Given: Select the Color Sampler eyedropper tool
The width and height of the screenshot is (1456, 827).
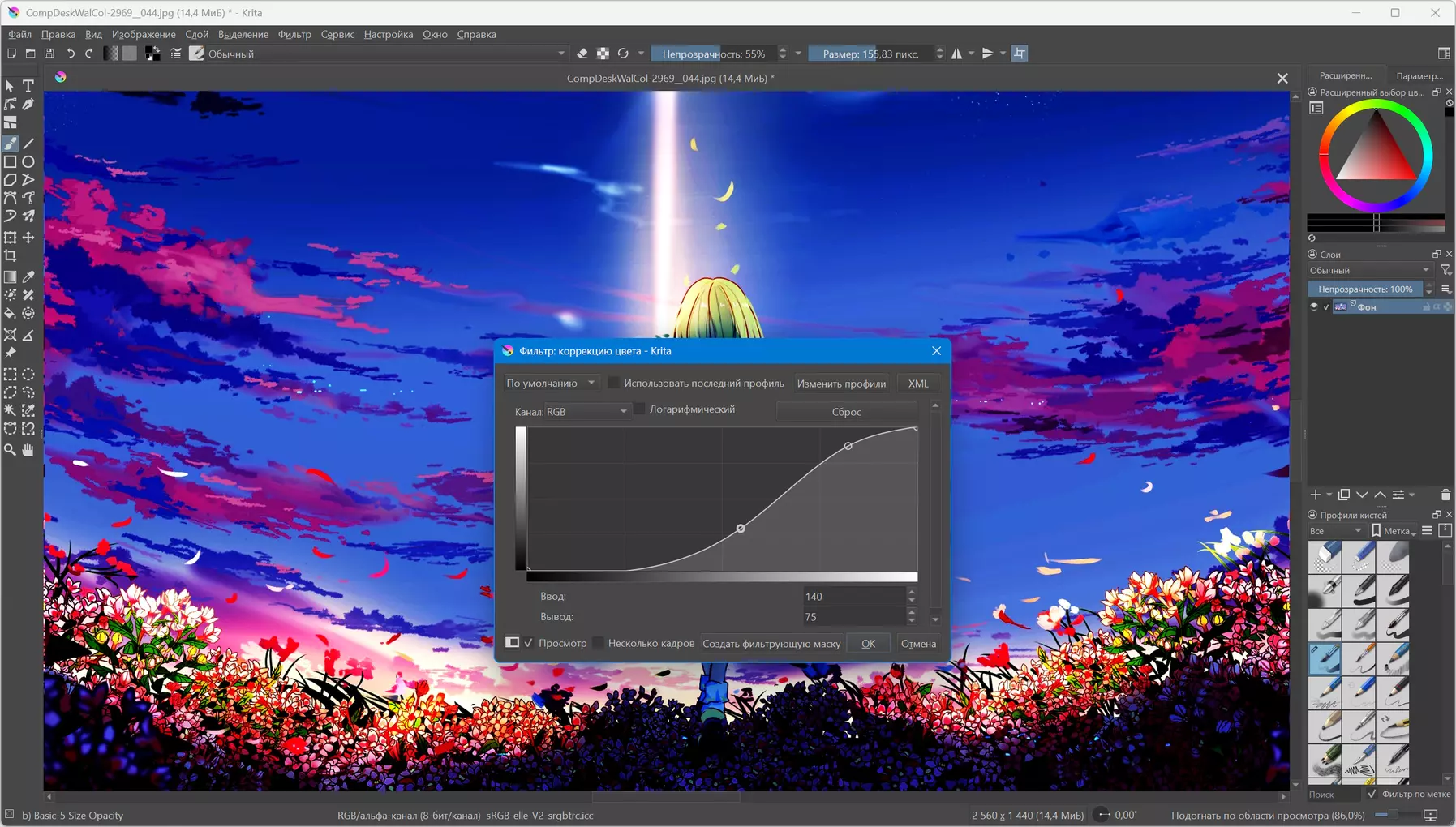Looking at the screenshot, I should pos(28,276).
